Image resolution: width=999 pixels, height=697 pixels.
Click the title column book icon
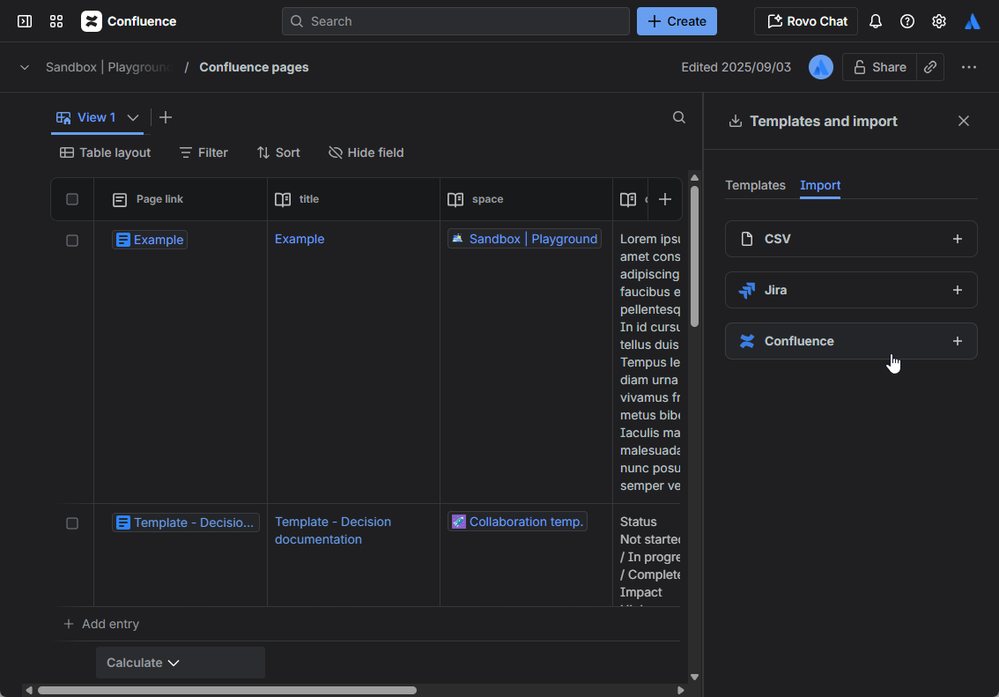283,199
